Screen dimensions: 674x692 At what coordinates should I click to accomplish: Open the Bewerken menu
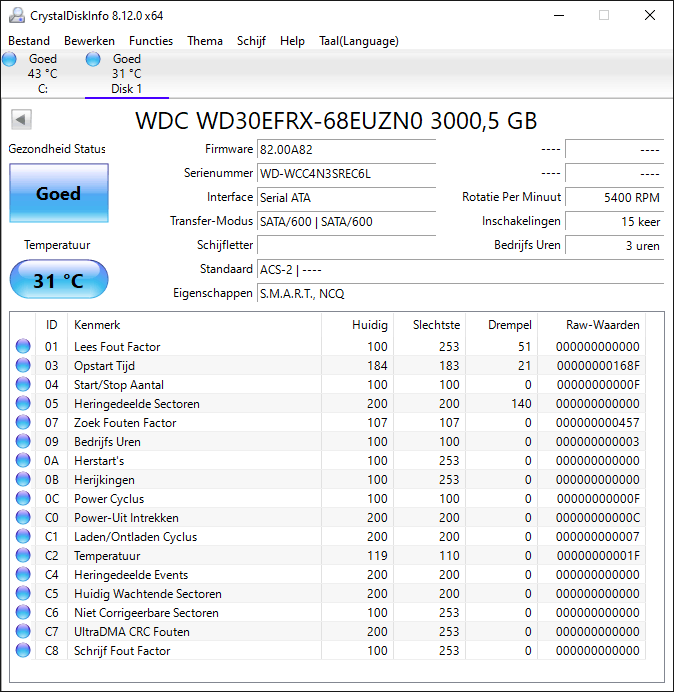[89, 41]
